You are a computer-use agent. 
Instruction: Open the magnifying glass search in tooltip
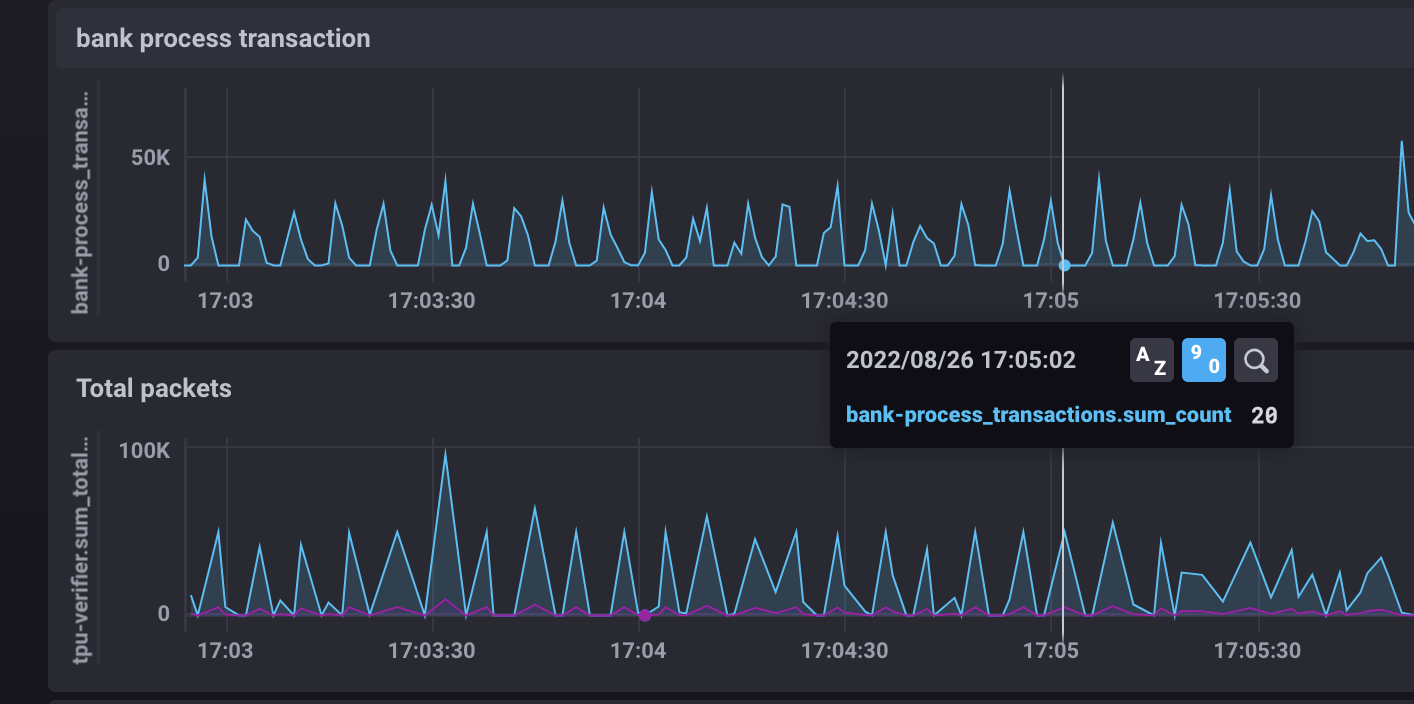[x=1256, y=360]
